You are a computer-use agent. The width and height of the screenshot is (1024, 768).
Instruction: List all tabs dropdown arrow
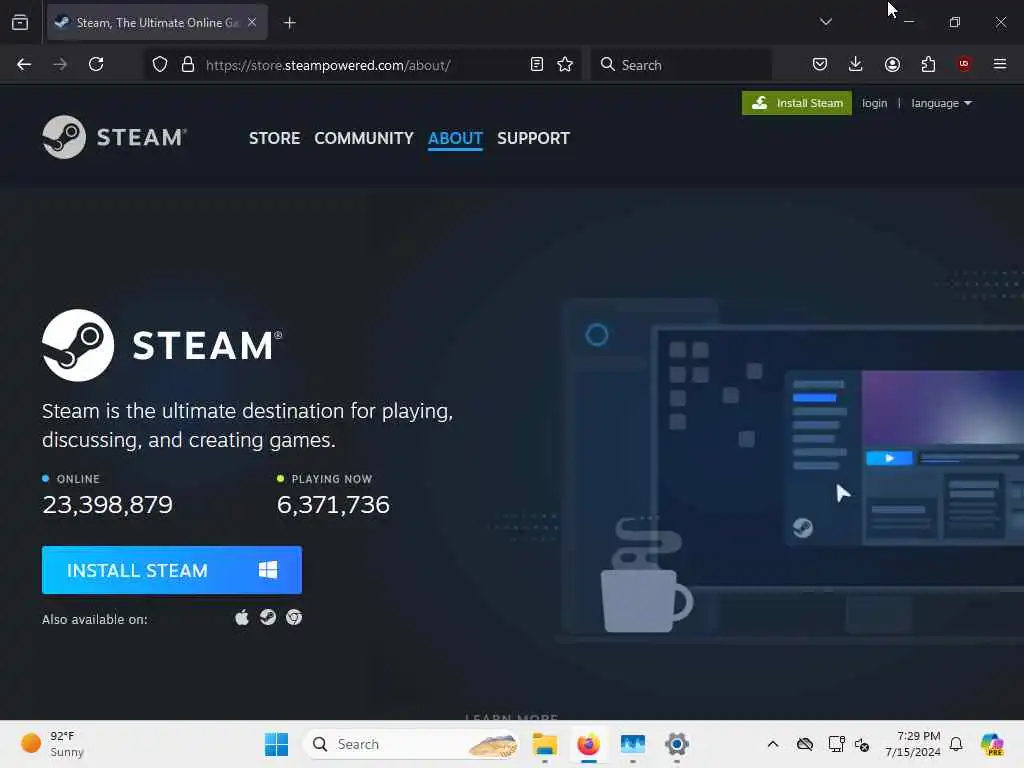point(826,22)
